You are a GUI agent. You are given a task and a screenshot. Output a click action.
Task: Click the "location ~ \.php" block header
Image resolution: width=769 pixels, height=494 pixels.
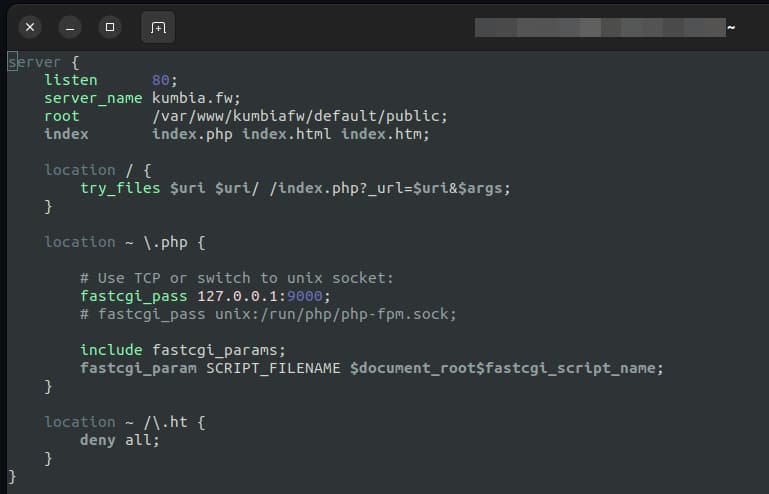click(125, 242)
